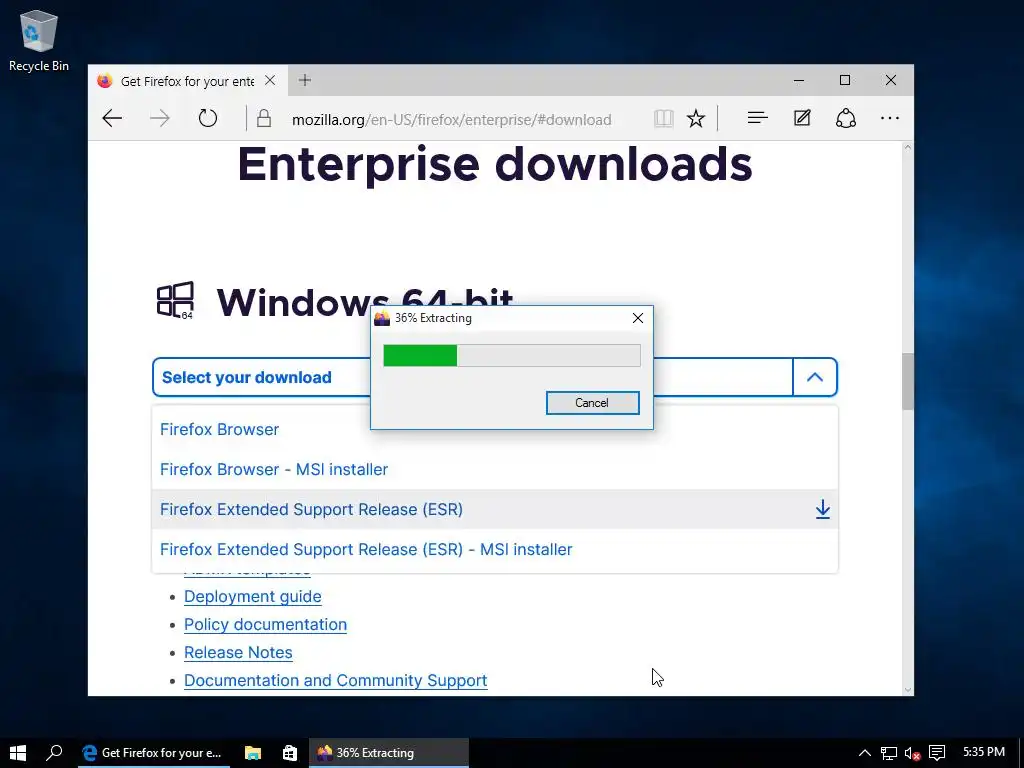This screenshot has width=1024, height=768.
Task: Show hidden system tray icons
Action: pos(865,753)
